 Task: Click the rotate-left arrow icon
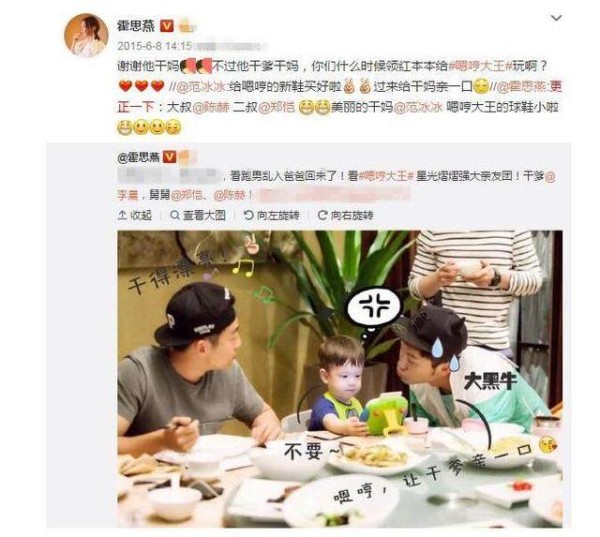click(x=249, y=215)
